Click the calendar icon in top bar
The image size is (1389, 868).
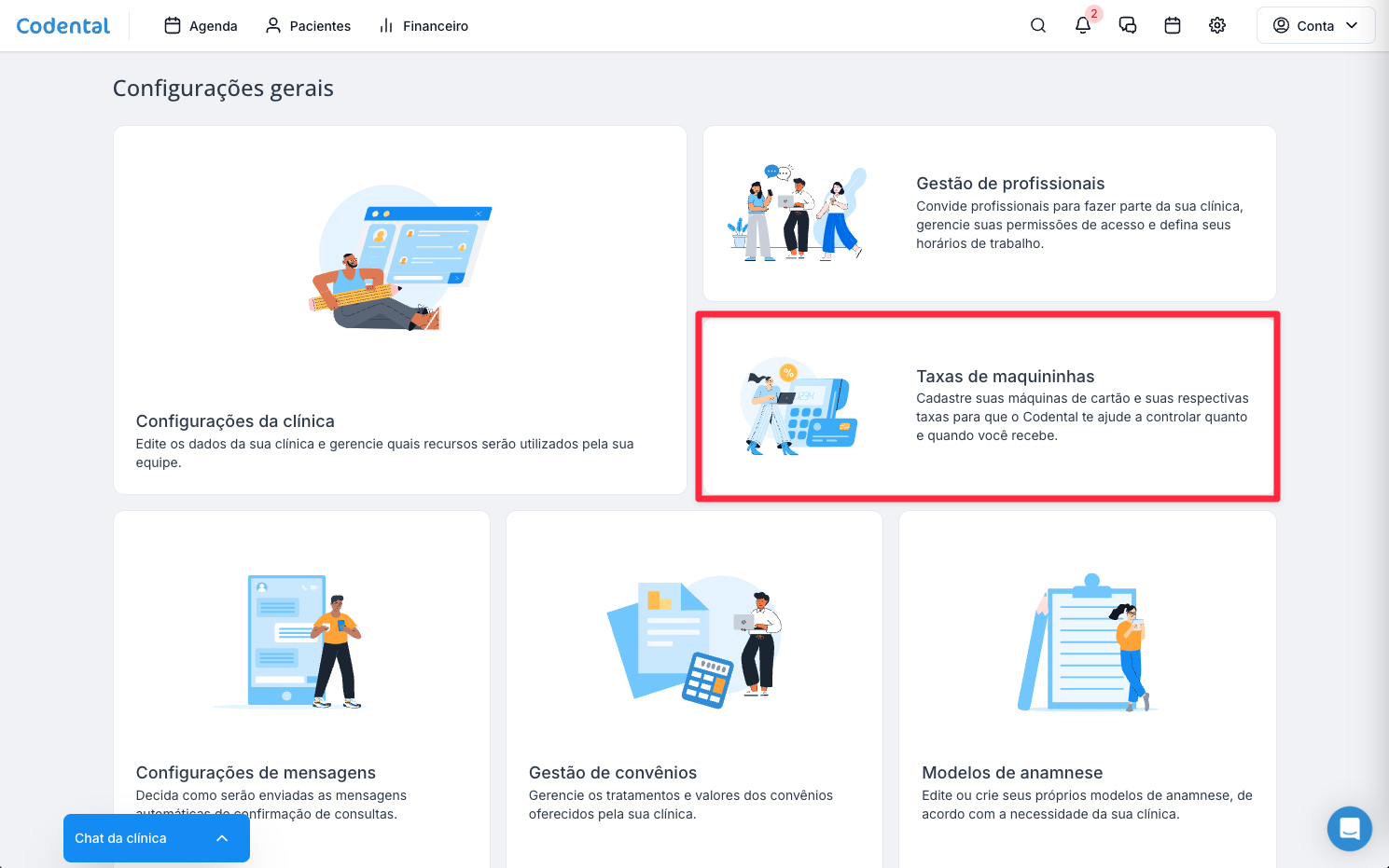[1173, 26]
